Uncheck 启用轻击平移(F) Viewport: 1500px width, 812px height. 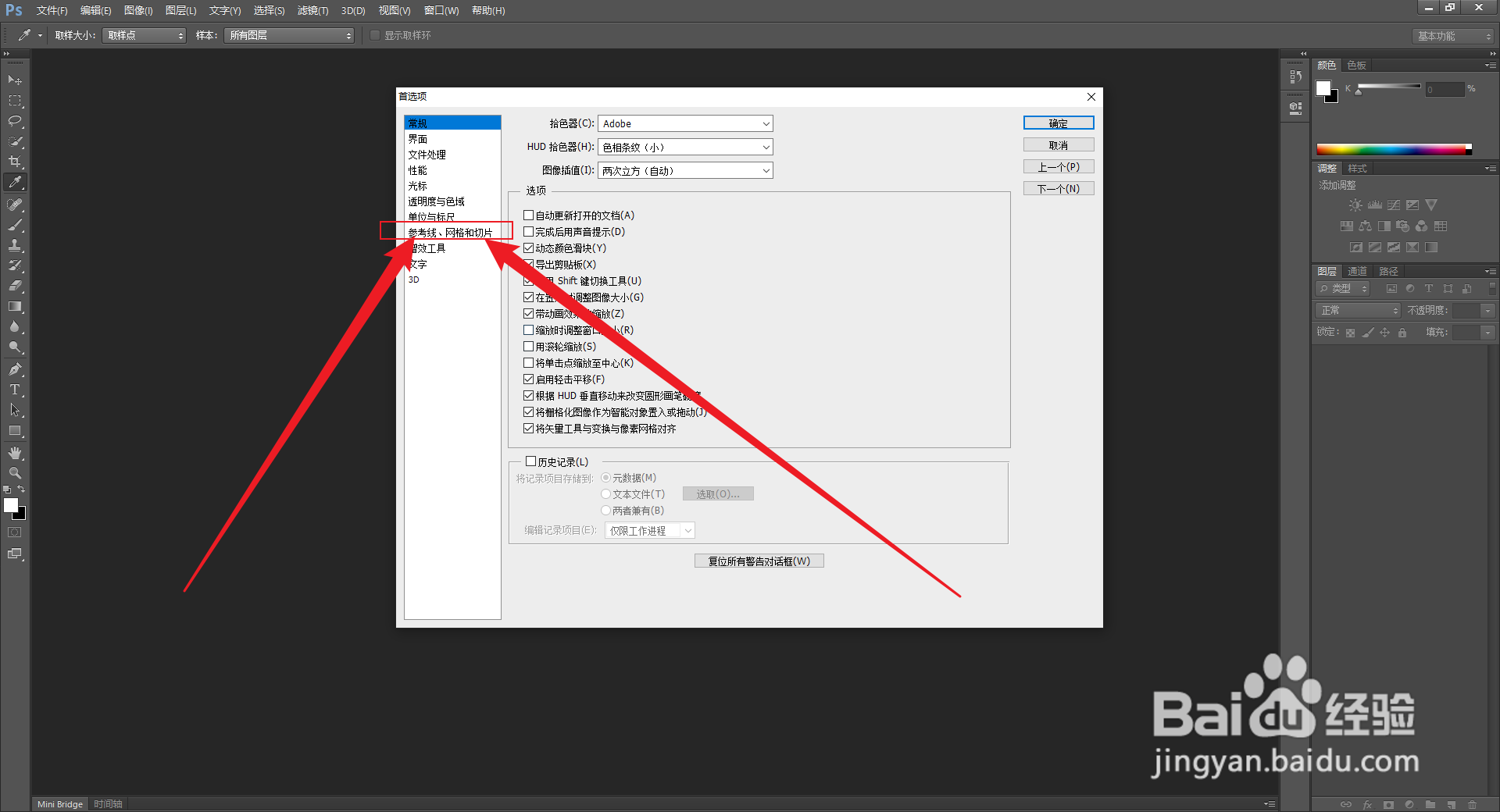click(x=529, y=379)
